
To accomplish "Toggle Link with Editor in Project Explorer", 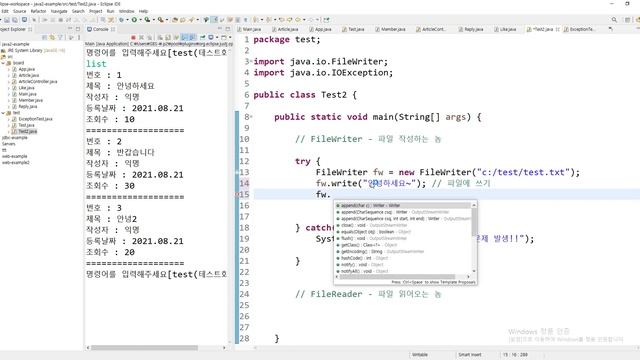I will [52, 37].
